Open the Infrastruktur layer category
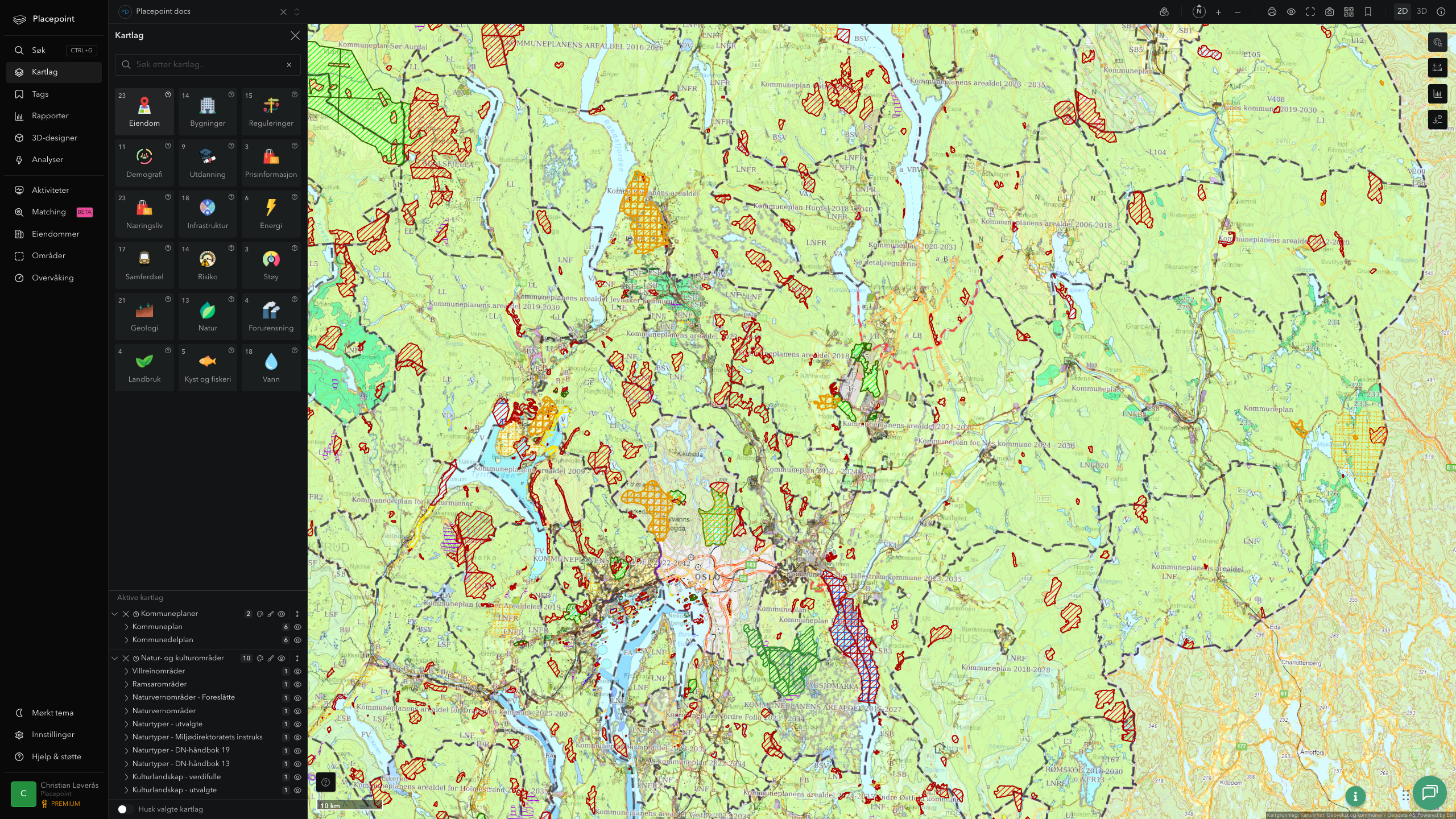 pyautogui.click(x=208, y=213)
